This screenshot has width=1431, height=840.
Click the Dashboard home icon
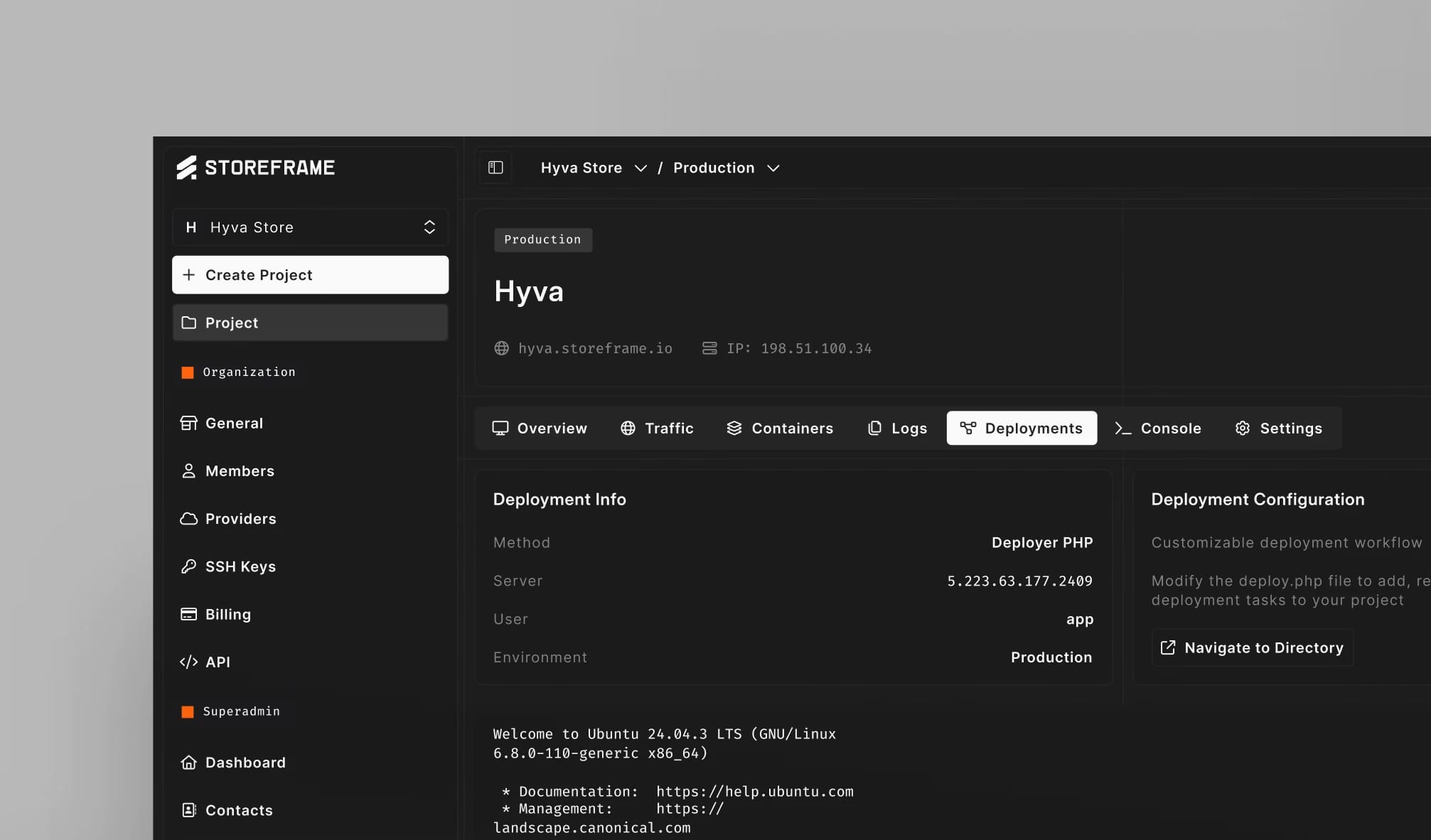188,763
